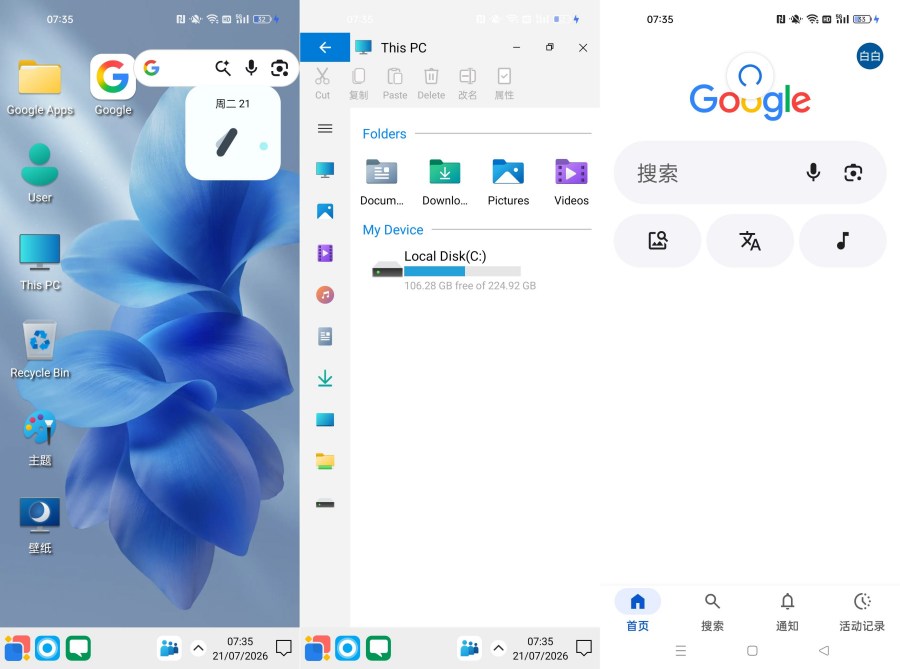Tap Android home navigation button

point(752,651)
